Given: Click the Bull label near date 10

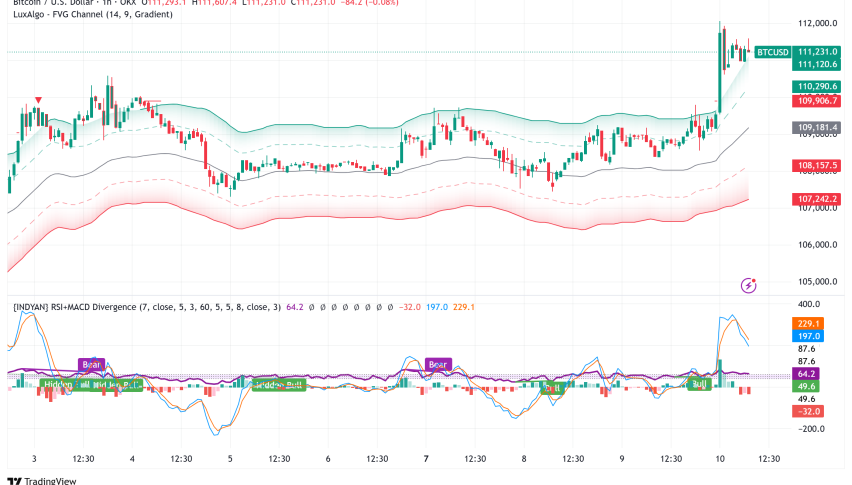Looking at the screenshot, I should pos(699,384).
